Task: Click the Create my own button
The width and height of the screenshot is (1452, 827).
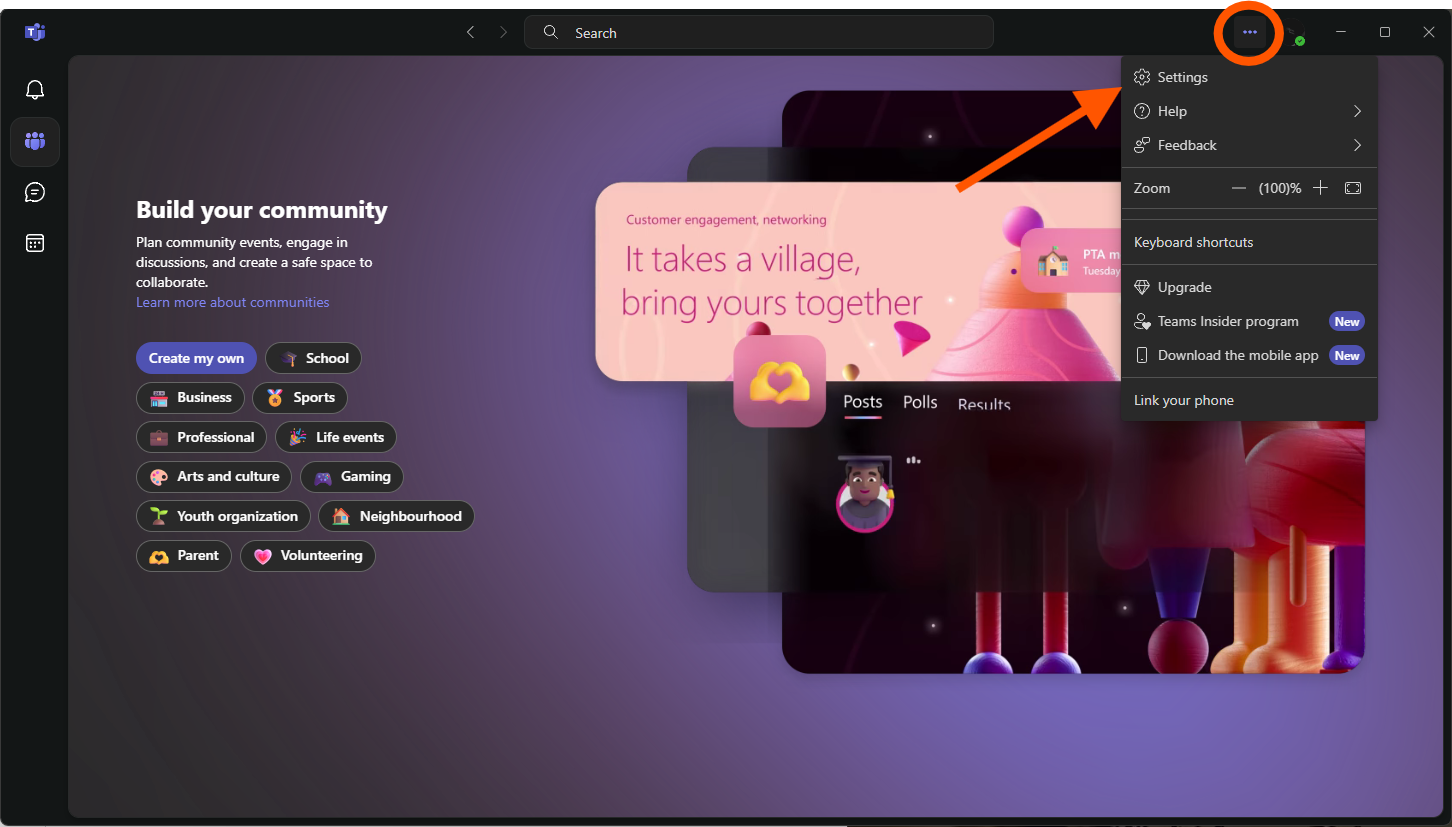Action: [196, 358]
